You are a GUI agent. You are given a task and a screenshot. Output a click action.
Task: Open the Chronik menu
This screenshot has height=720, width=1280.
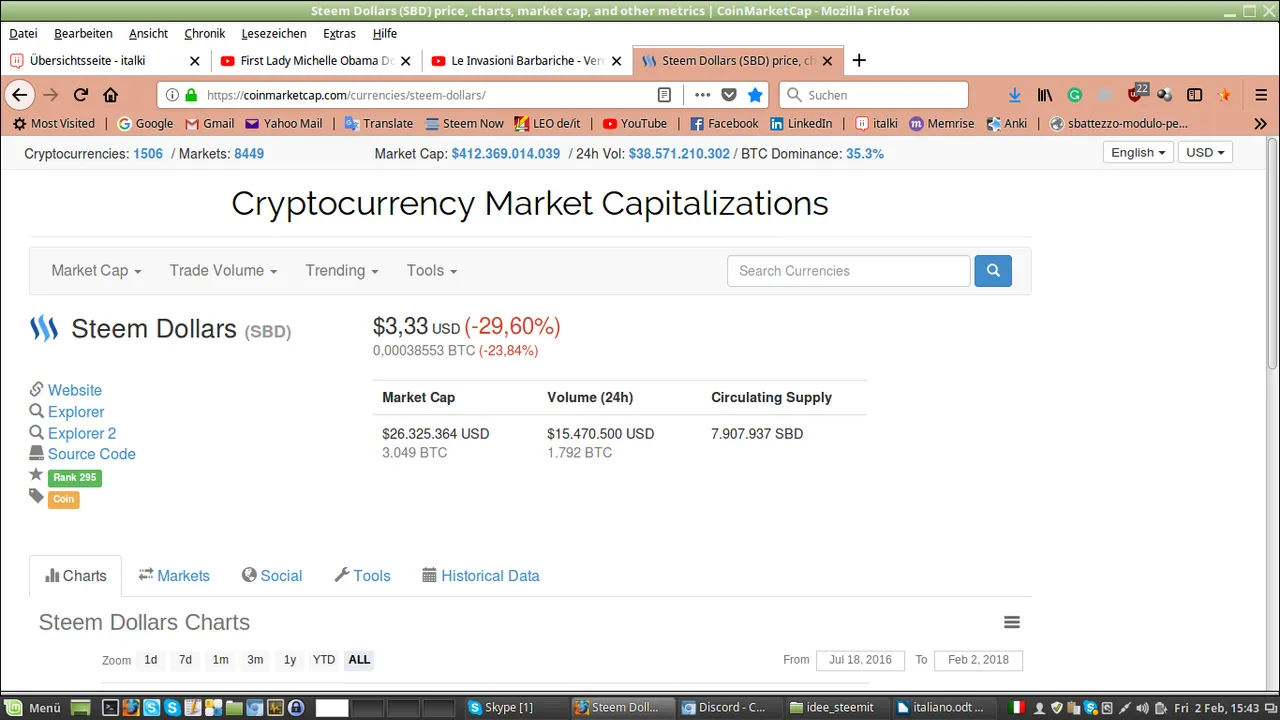205,33
